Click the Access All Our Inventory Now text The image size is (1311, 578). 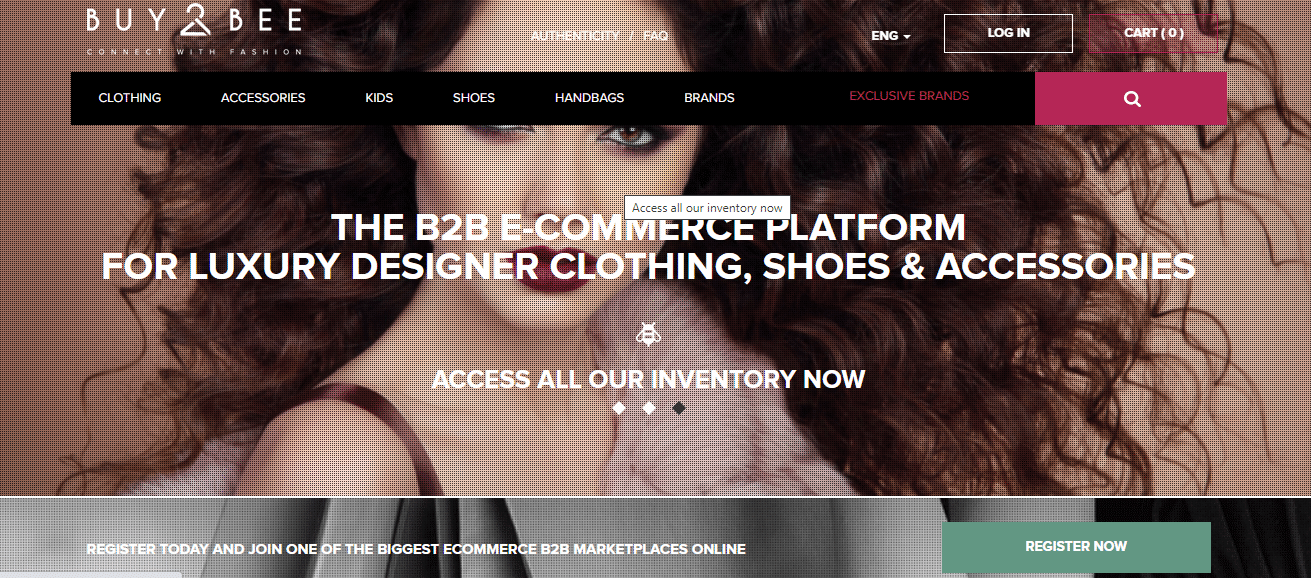[648, 380]
